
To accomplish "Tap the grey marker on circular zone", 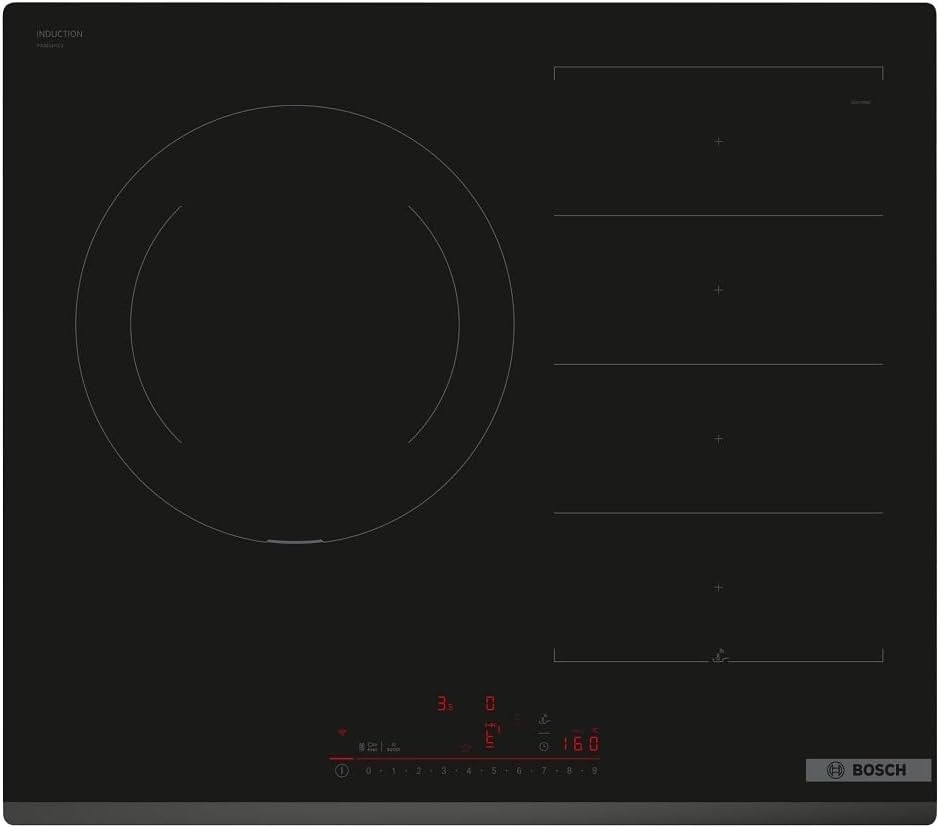I will point(294,542).
